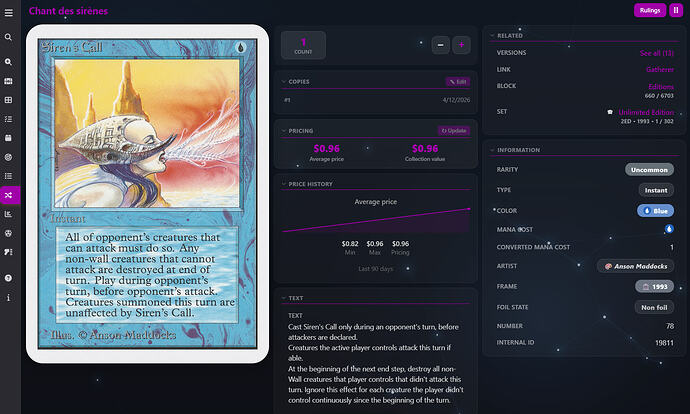Click the Siren's Call card image
The image size is (690, 414).
click(147, 194)
